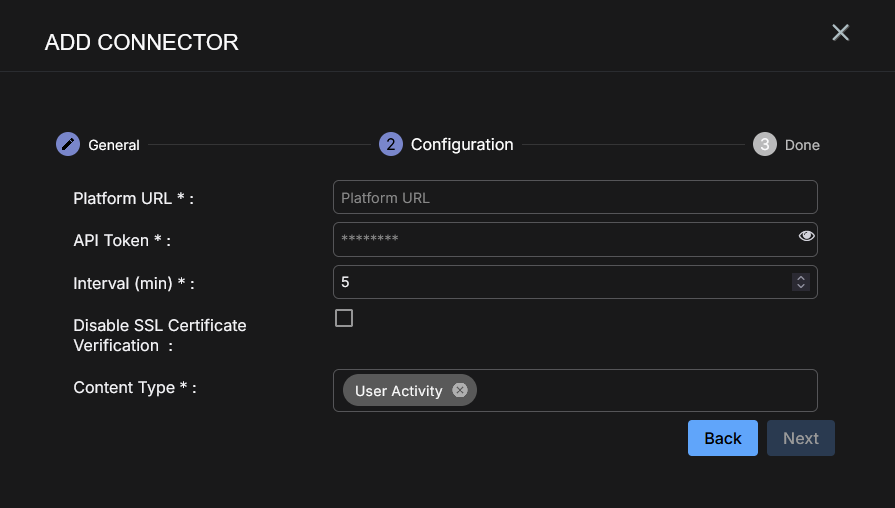Viewport: 895px width, 508px height.
Task: Click the User Activity tag
Action: [398, 391]
